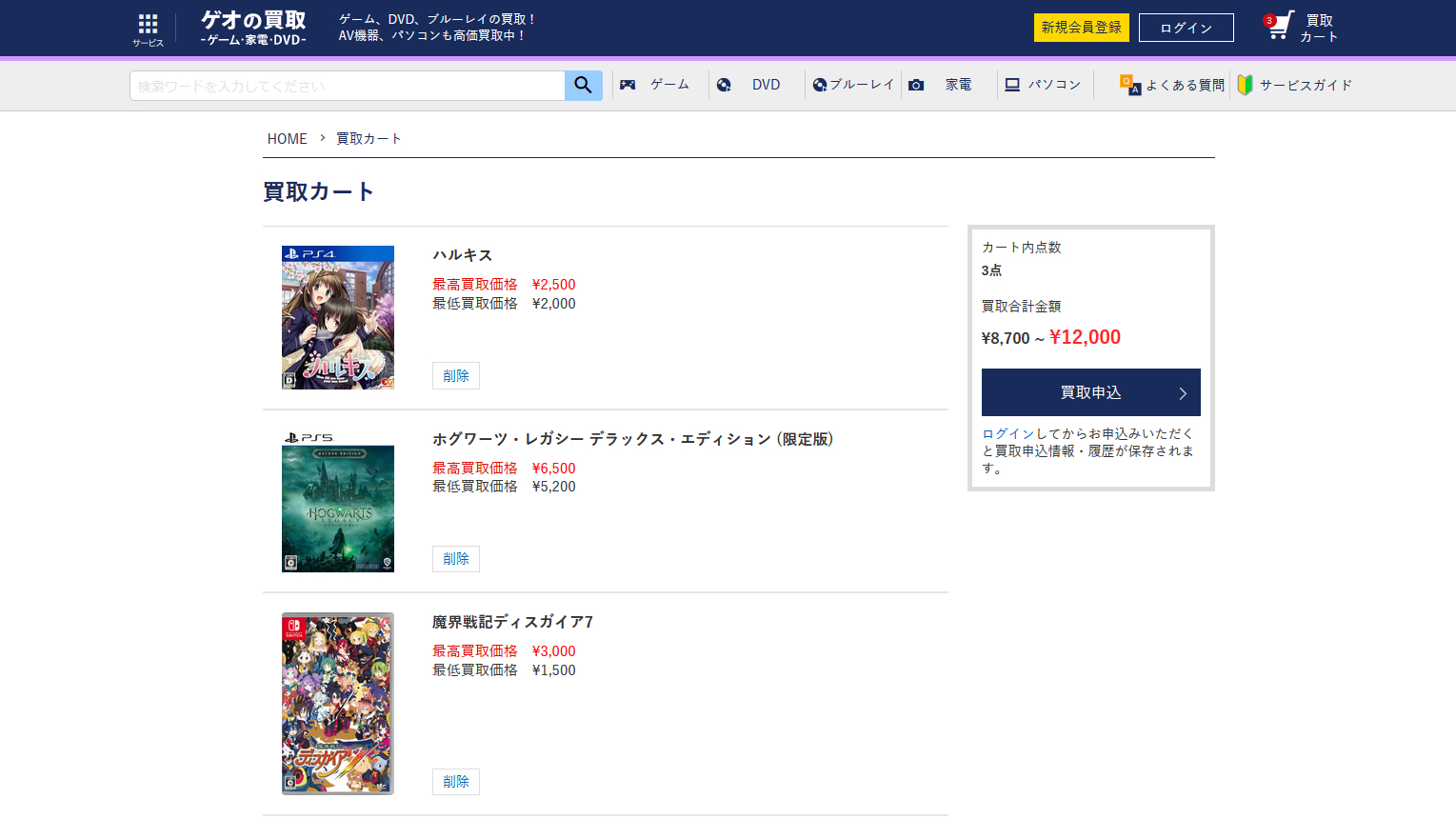Delete ホグワーツ・レガシー from the cart

(456, 559)
